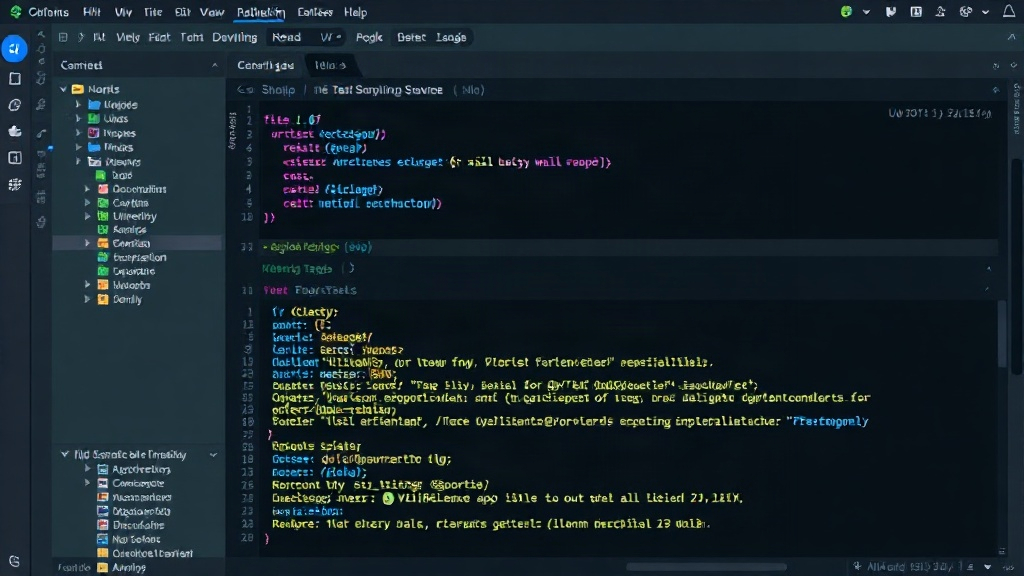Click the bookmark flag icon in top bar
The height and width of the screenshot is (576, 1024).
point(891,12)
